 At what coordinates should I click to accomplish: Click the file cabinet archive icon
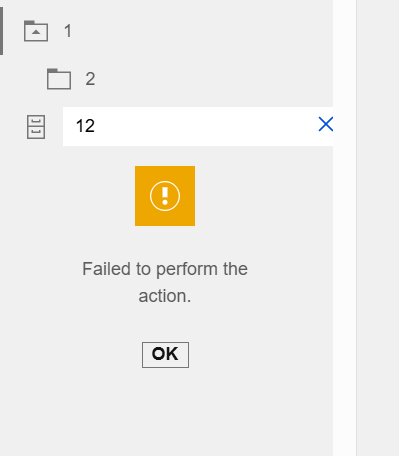point(36,127)
